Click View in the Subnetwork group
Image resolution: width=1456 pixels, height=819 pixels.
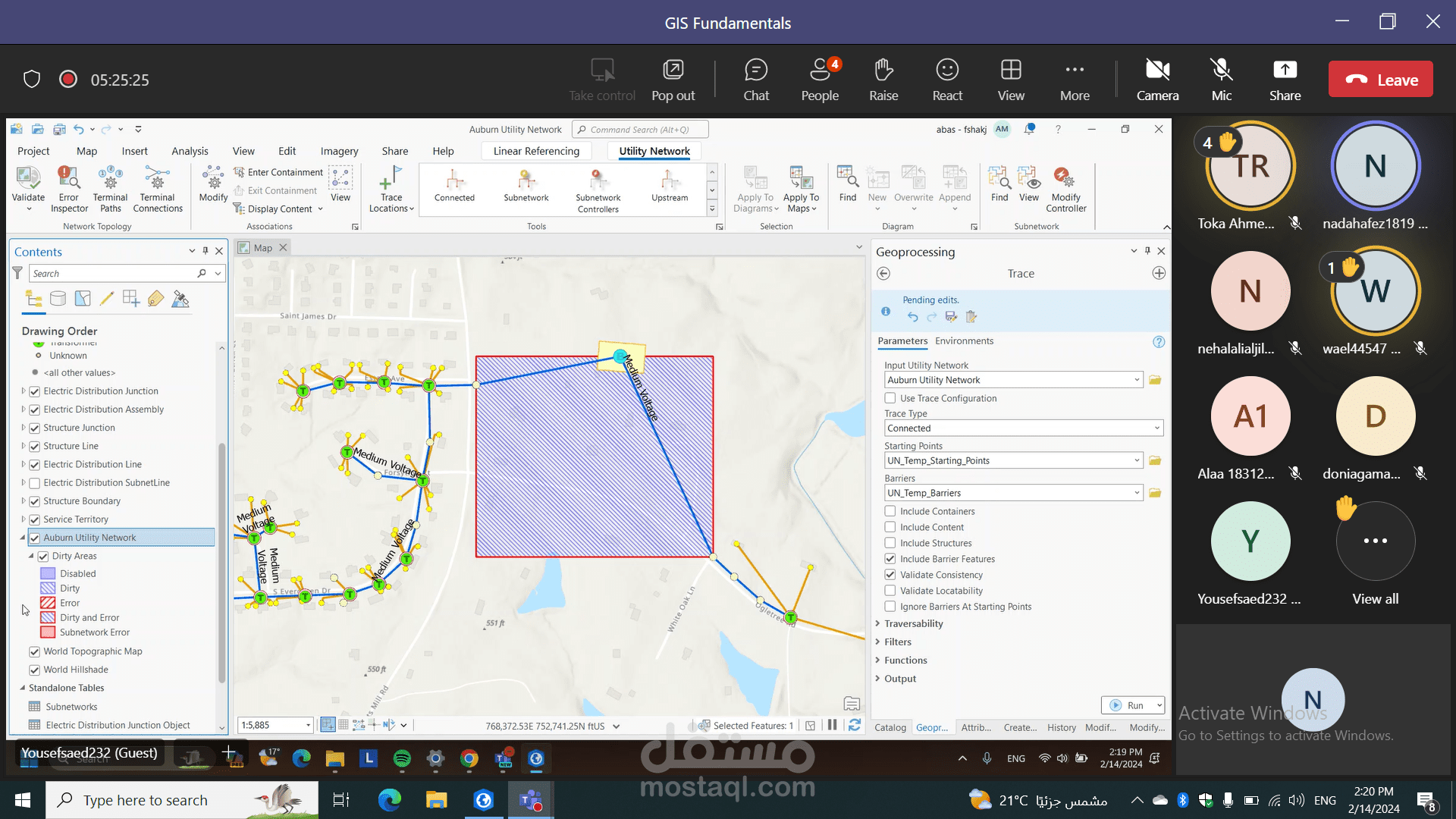pyautogui.click(x=1029, y=184)
